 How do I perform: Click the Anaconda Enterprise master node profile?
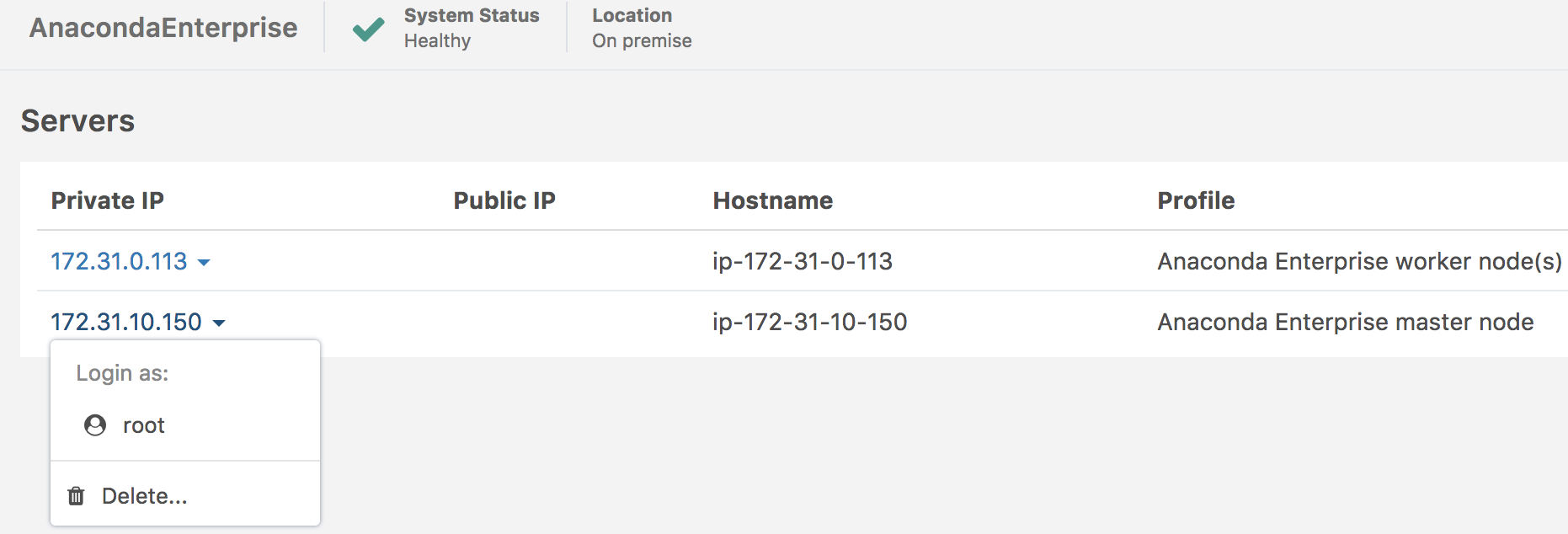(1345, 323)
